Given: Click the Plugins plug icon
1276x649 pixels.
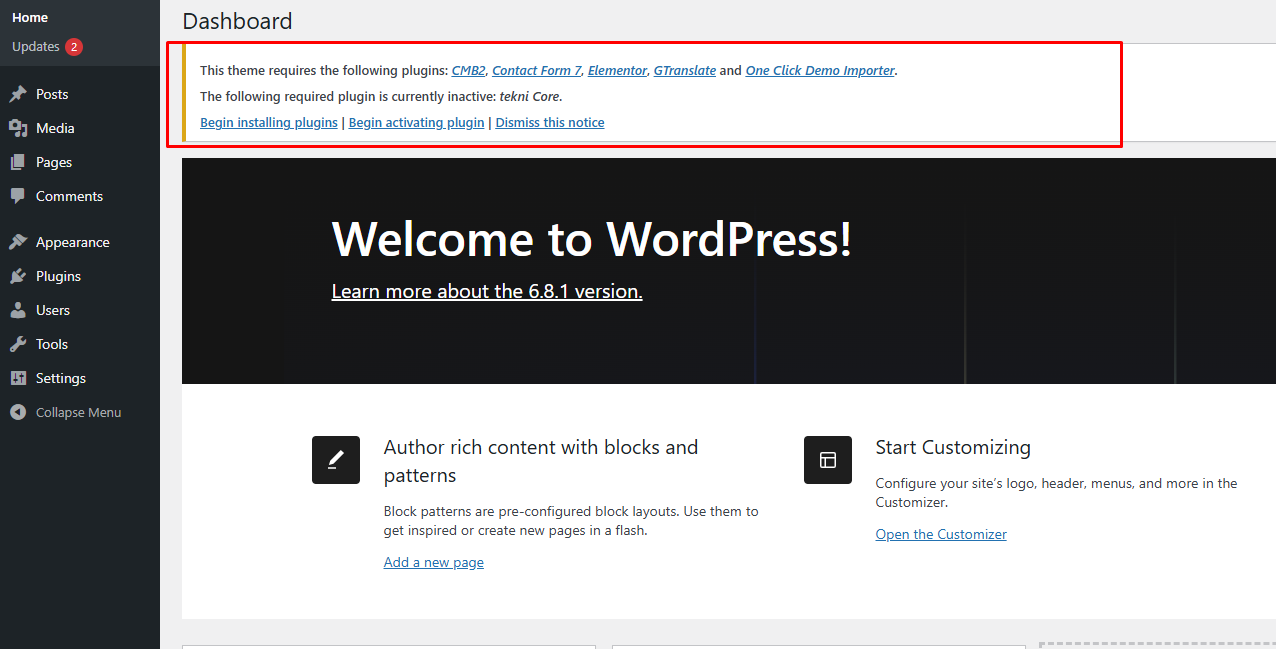Looking at the screenshot, I should point(18,276).
